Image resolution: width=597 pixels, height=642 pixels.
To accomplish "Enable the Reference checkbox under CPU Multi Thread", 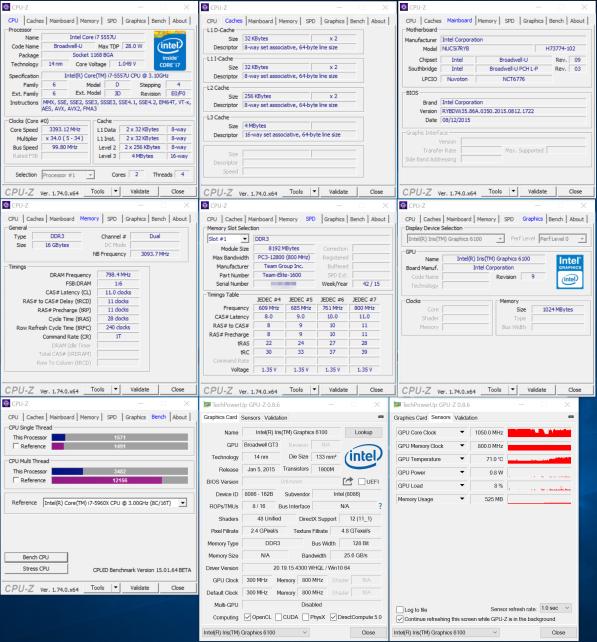I will [x=16, y=480].
